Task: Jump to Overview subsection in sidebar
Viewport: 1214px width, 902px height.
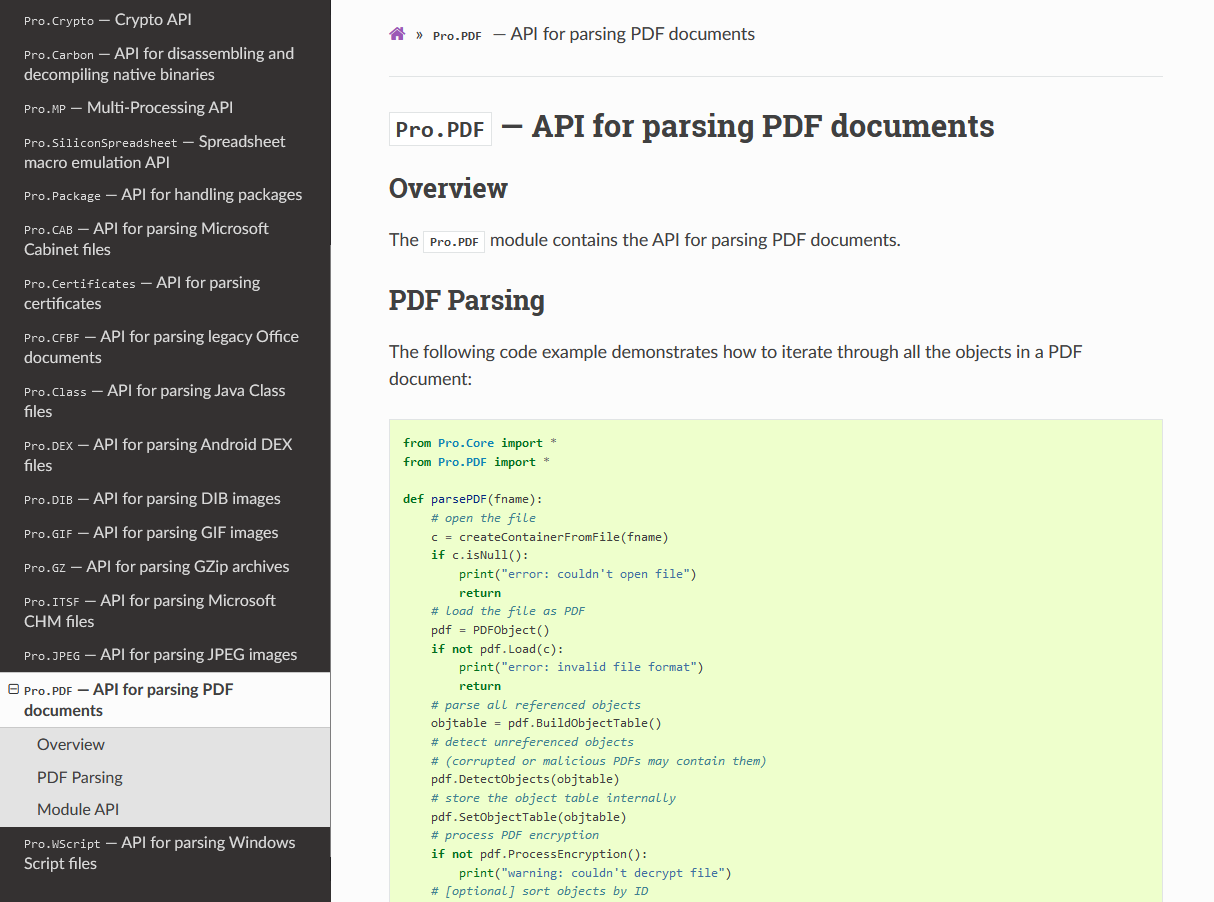Action: [x=165, y=744]
